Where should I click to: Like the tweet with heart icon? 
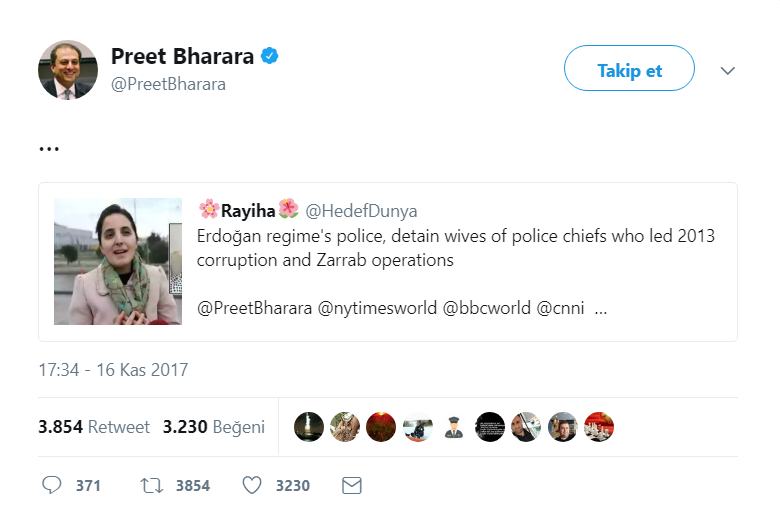pos(252,485)
